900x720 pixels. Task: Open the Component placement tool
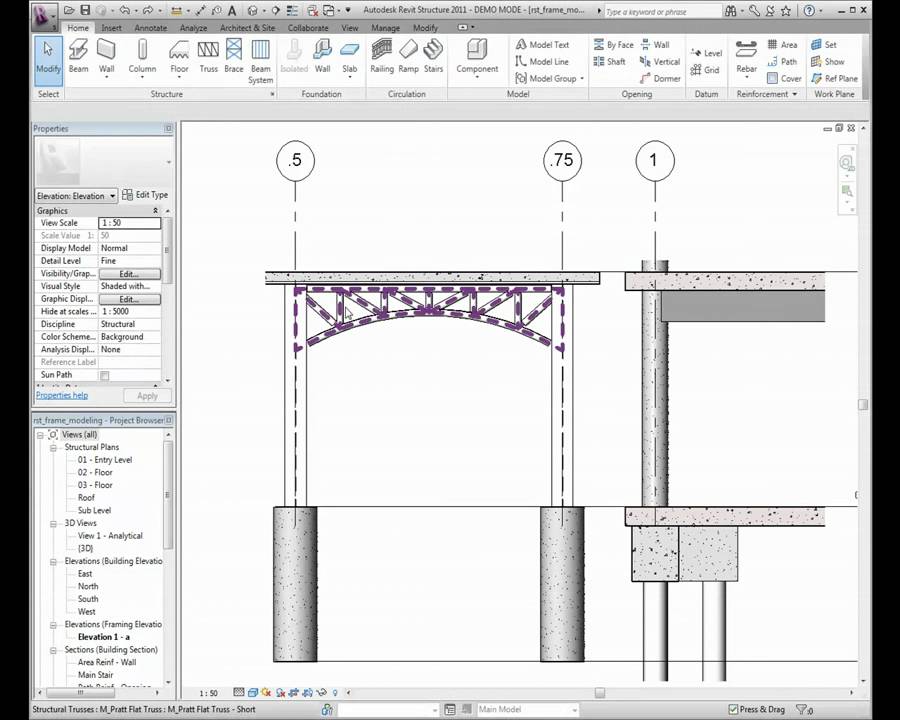(x=477, y=55)
